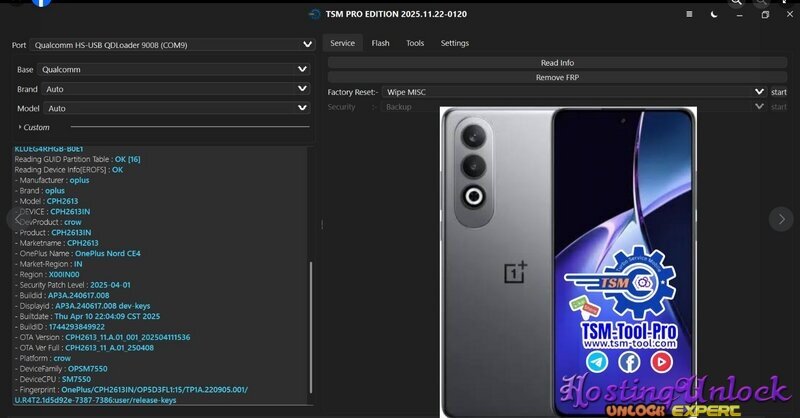Switch to the Tools tab
The height and width of the screenshot is (418, 800).
[415, 43]
